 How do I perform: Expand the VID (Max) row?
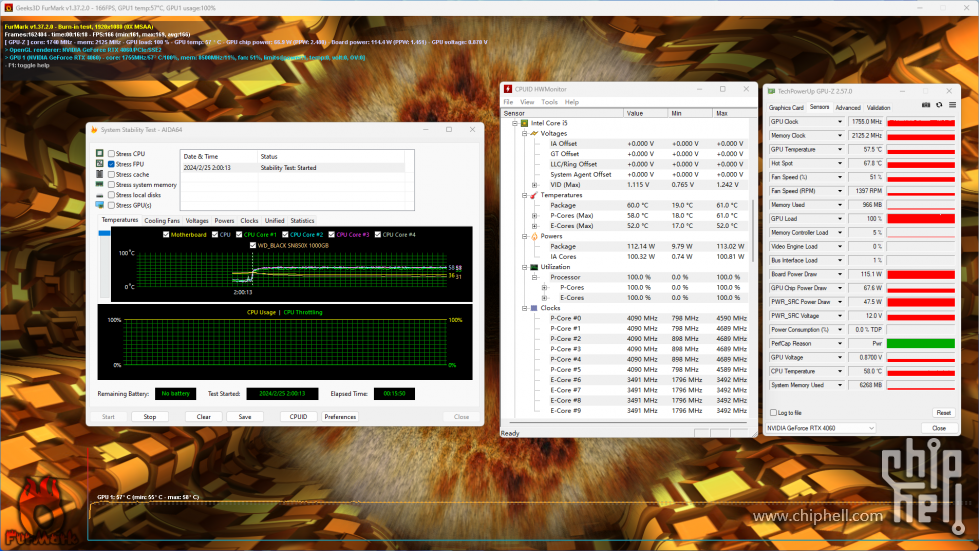[x=534, y=185]
